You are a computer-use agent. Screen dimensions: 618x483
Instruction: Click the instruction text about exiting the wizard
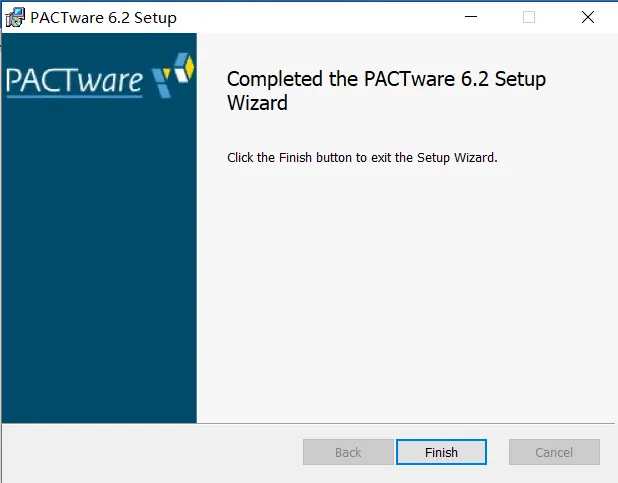pos(362,157)
